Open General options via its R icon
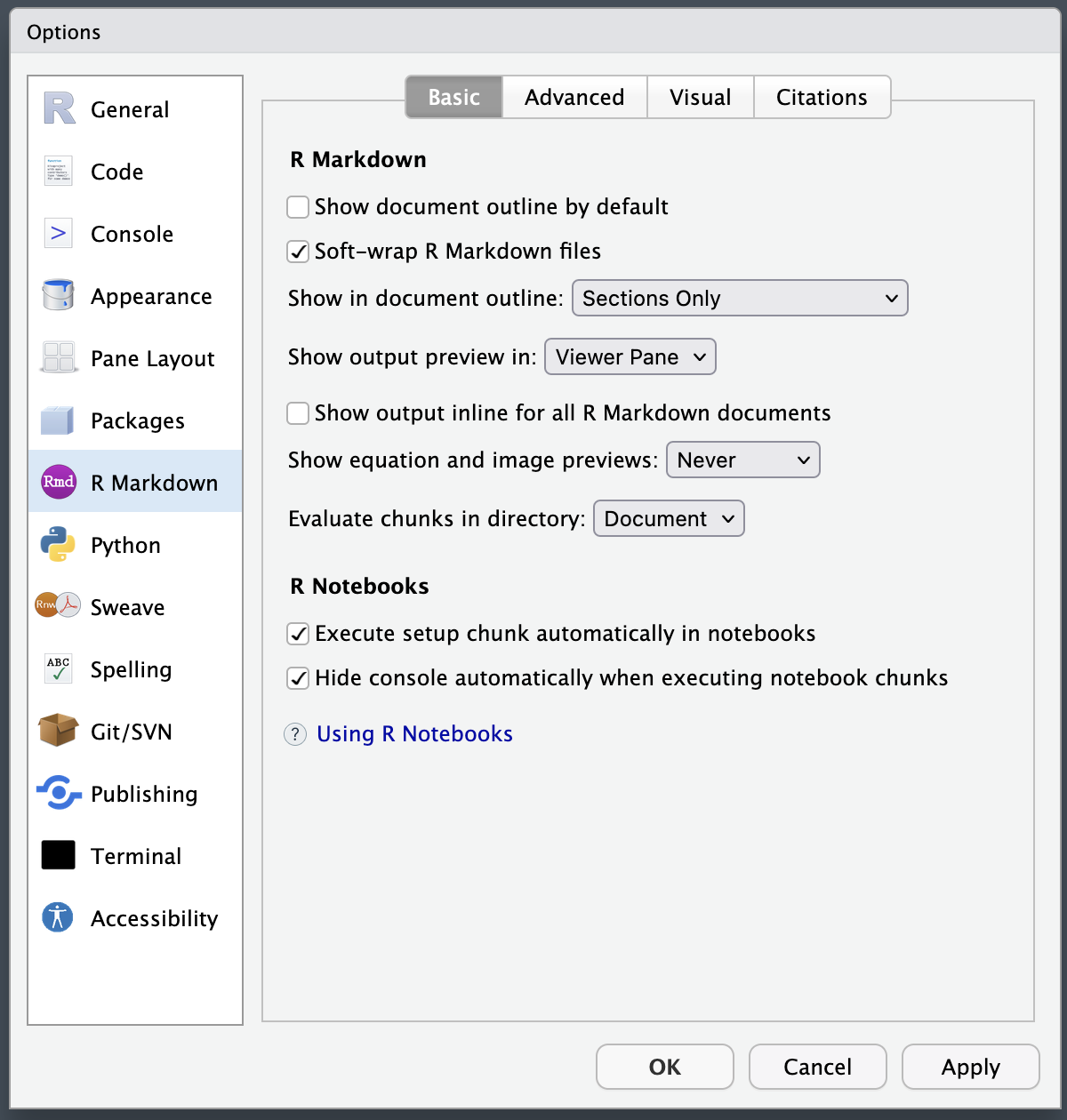The image size is (1067, 1120). [59, 109]
